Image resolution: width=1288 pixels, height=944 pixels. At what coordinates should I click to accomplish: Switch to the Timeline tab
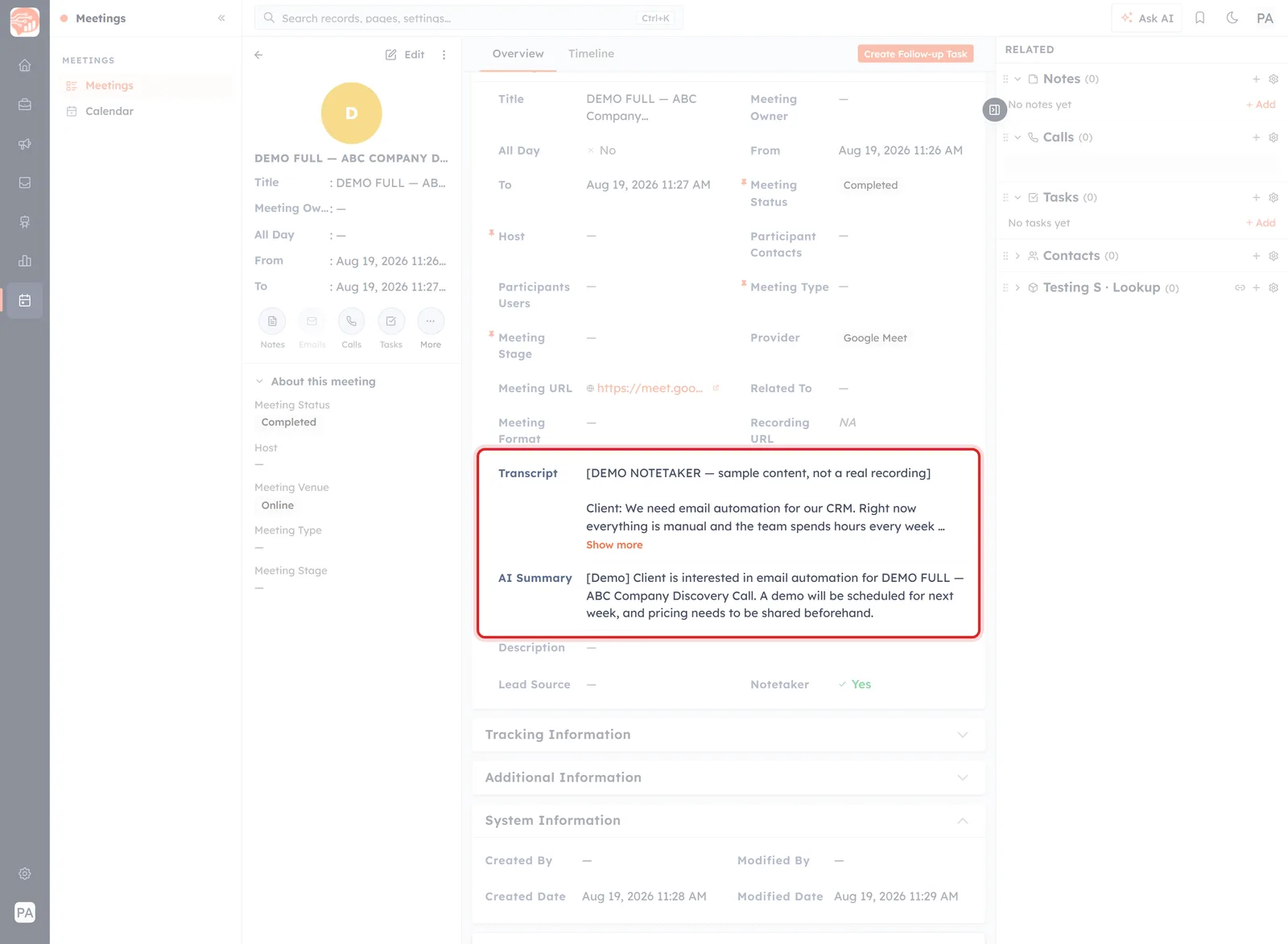tap(591, 54)
